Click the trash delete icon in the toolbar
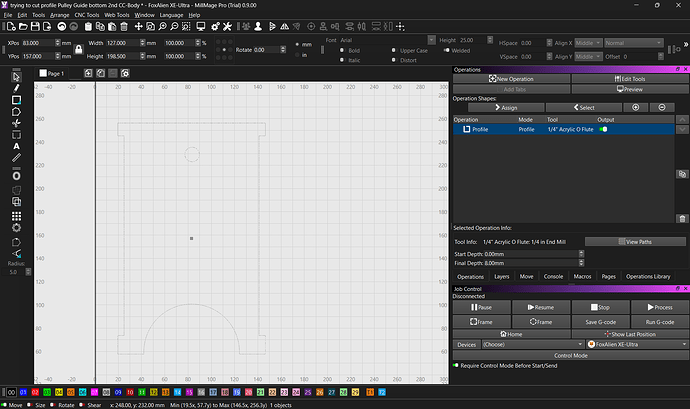Screen dimensions: 690x409 click(124, 26)
